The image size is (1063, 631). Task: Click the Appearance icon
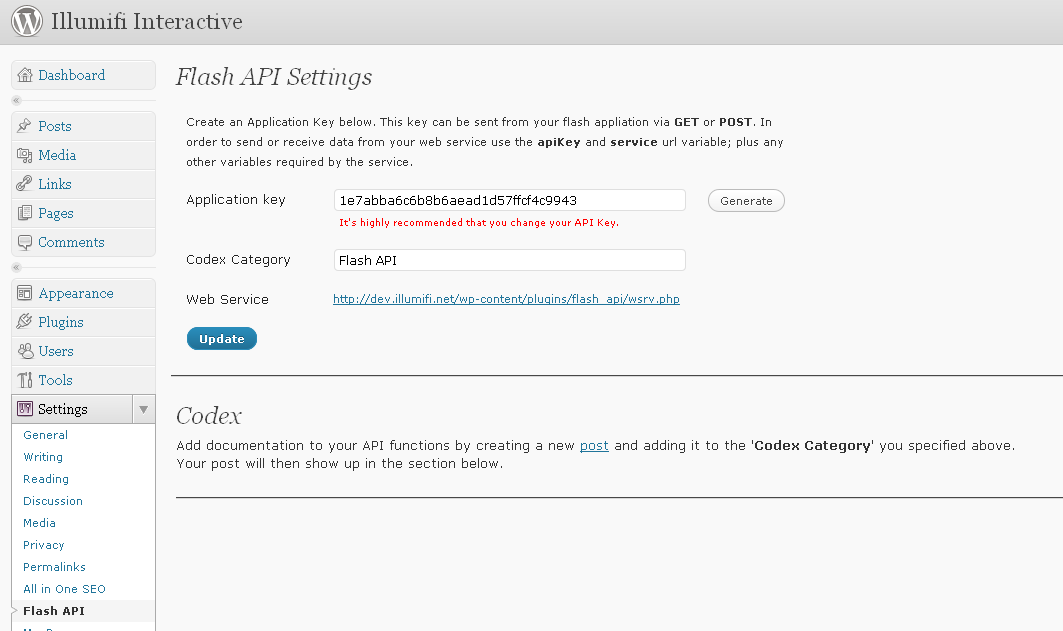(x=24, y=293)
